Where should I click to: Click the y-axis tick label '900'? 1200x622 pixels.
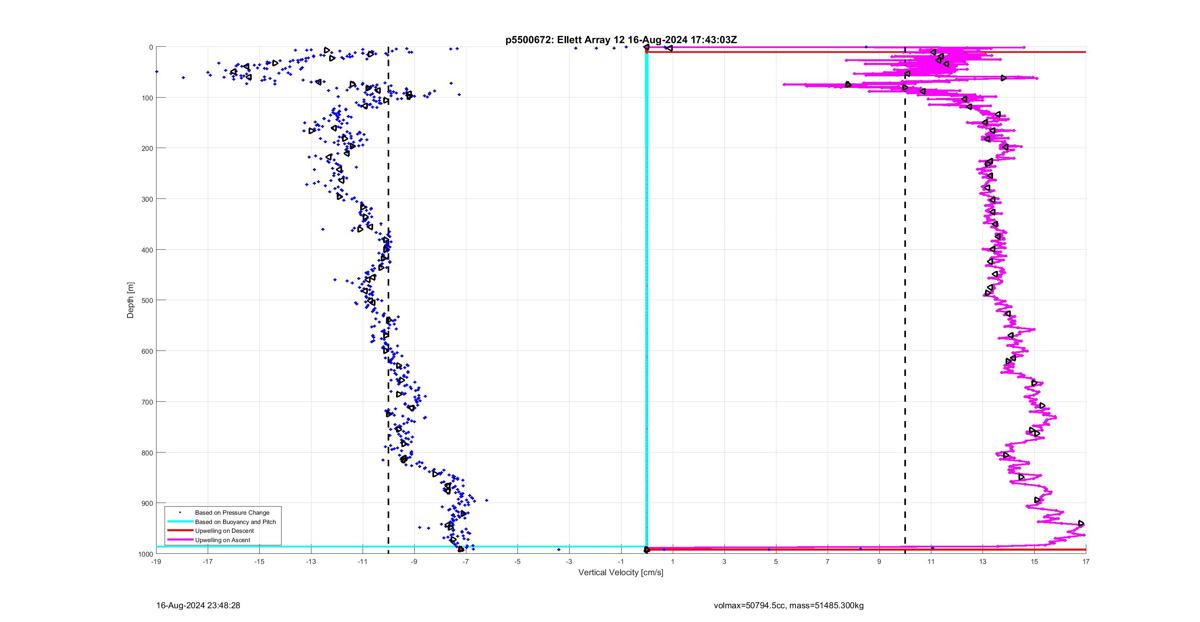coord(147,503)
